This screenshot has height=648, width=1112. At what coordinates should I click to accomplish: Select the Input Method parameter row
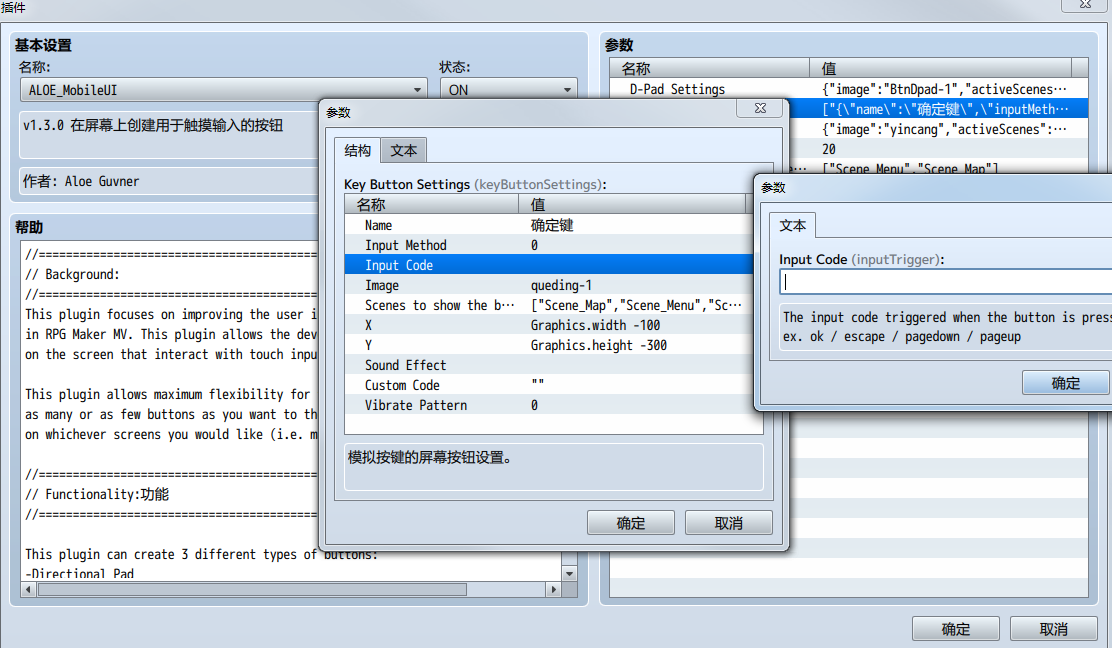pos(549,245)
